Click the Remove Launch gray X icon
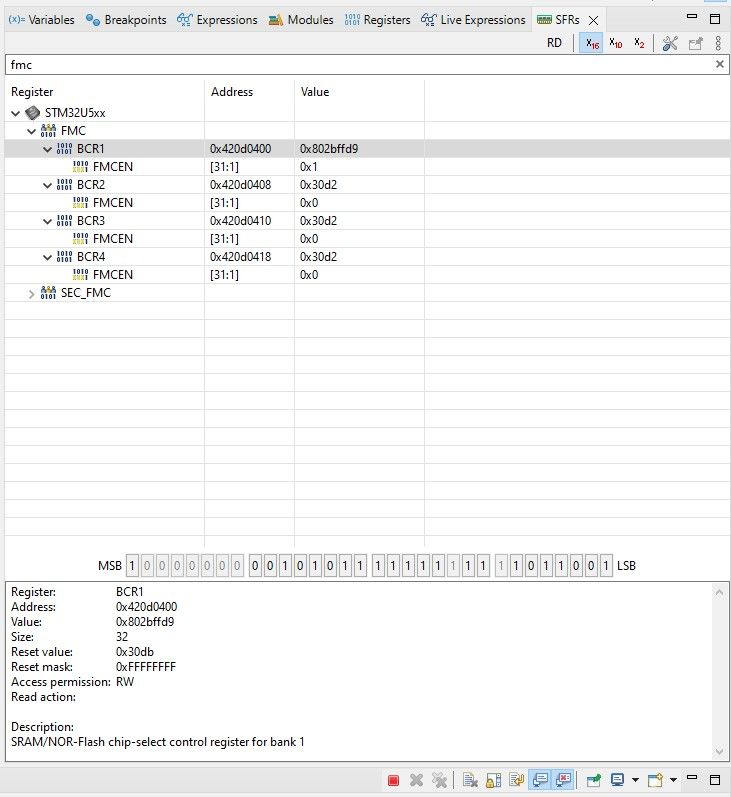The image size is (731, 797). tap(416, 780)
